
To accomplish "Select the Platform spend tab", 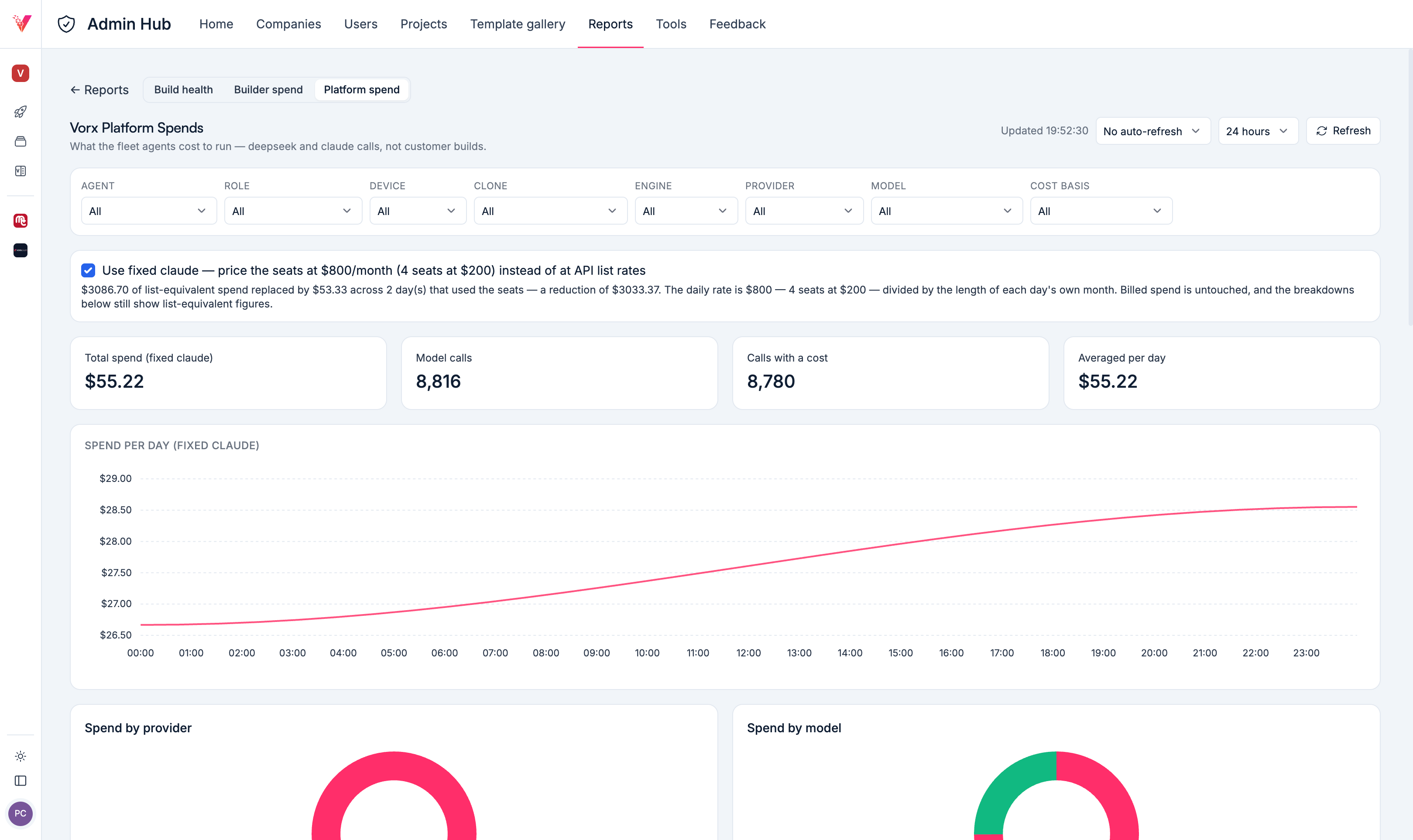I will tap(362, 89).
